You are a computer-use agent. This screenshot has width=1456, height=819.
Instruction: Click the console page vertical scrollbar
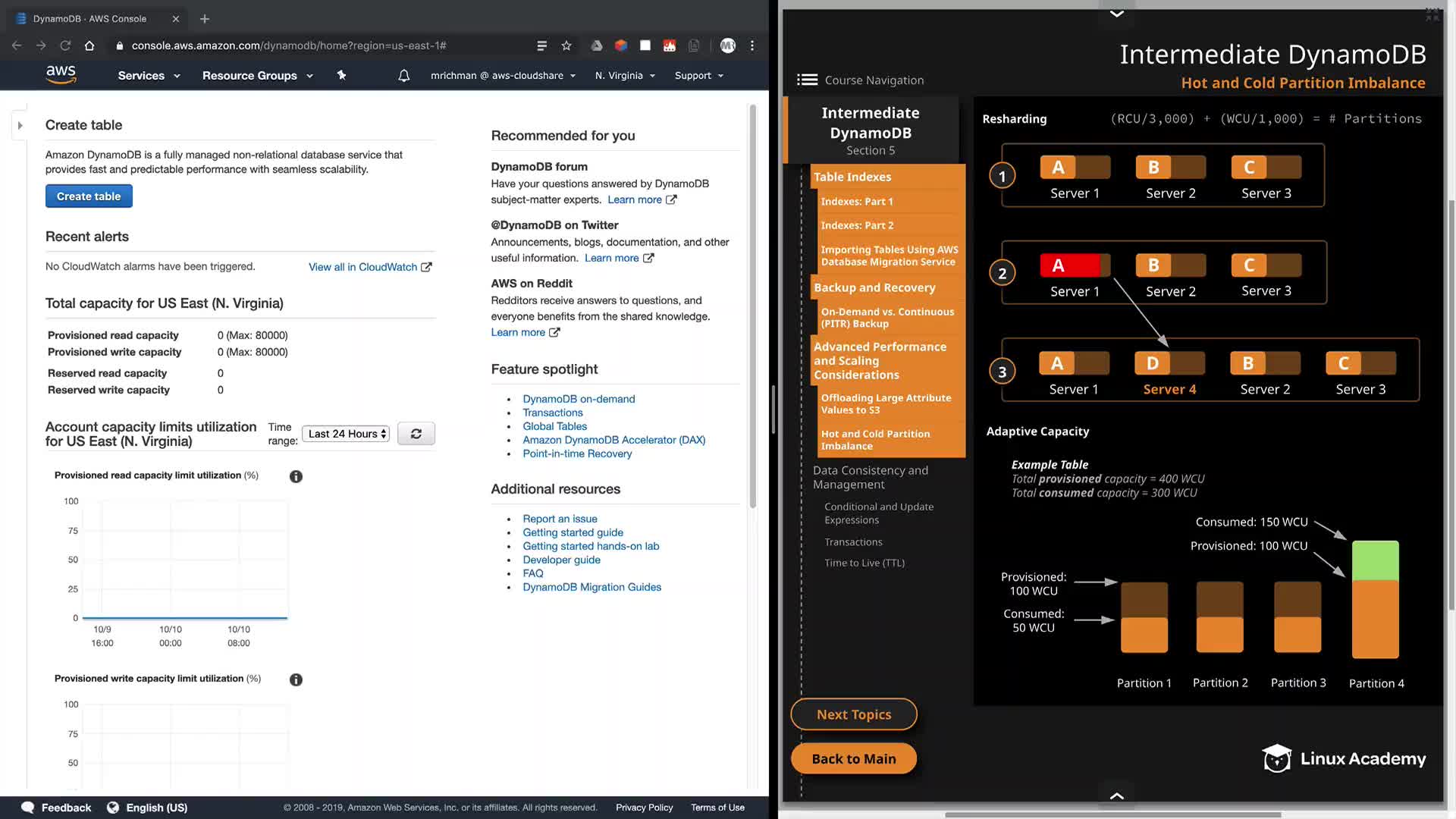click(752, 303)
